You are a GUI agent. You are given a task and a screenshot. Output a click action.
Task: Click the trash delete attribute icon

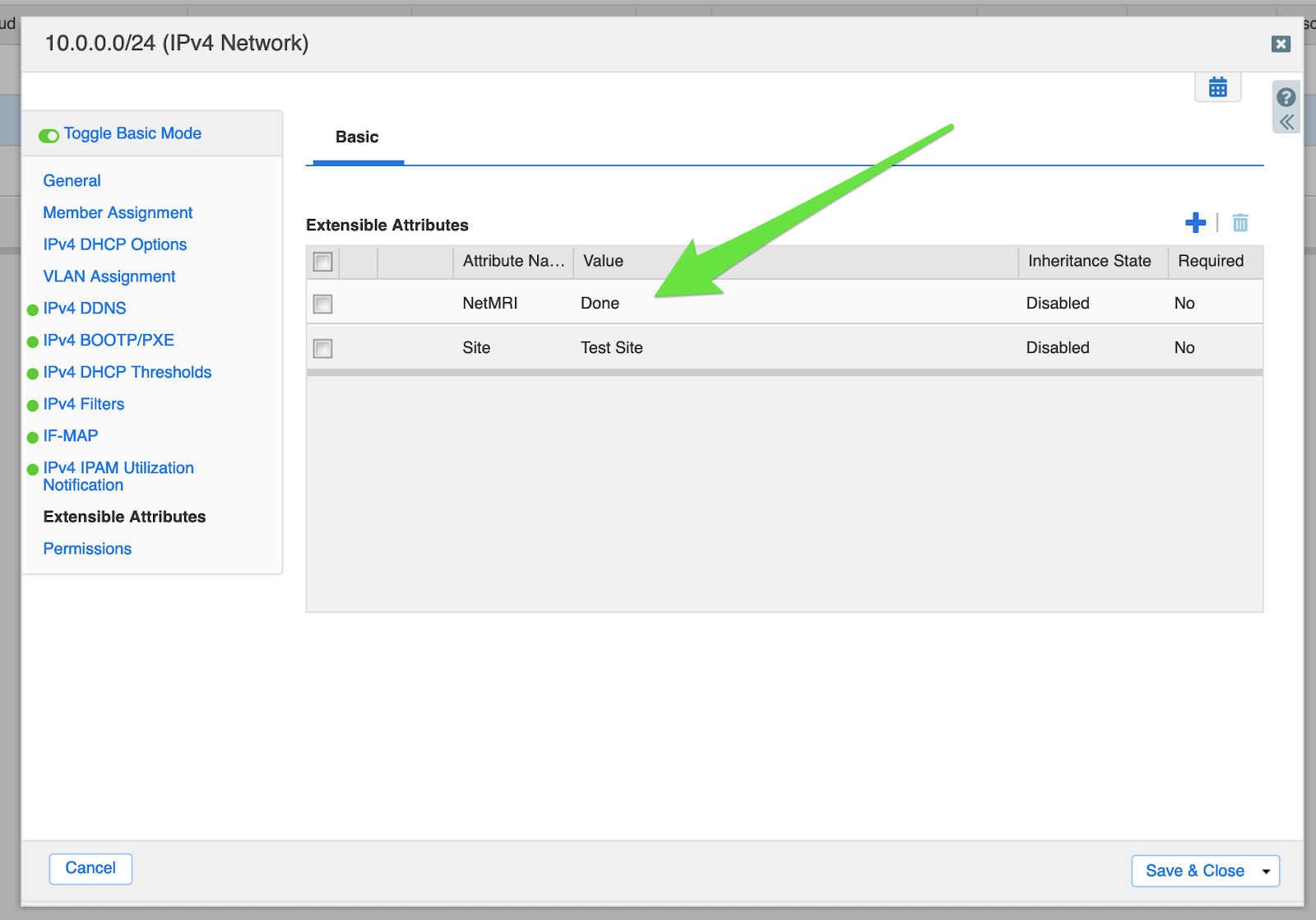pos(1240,223)
